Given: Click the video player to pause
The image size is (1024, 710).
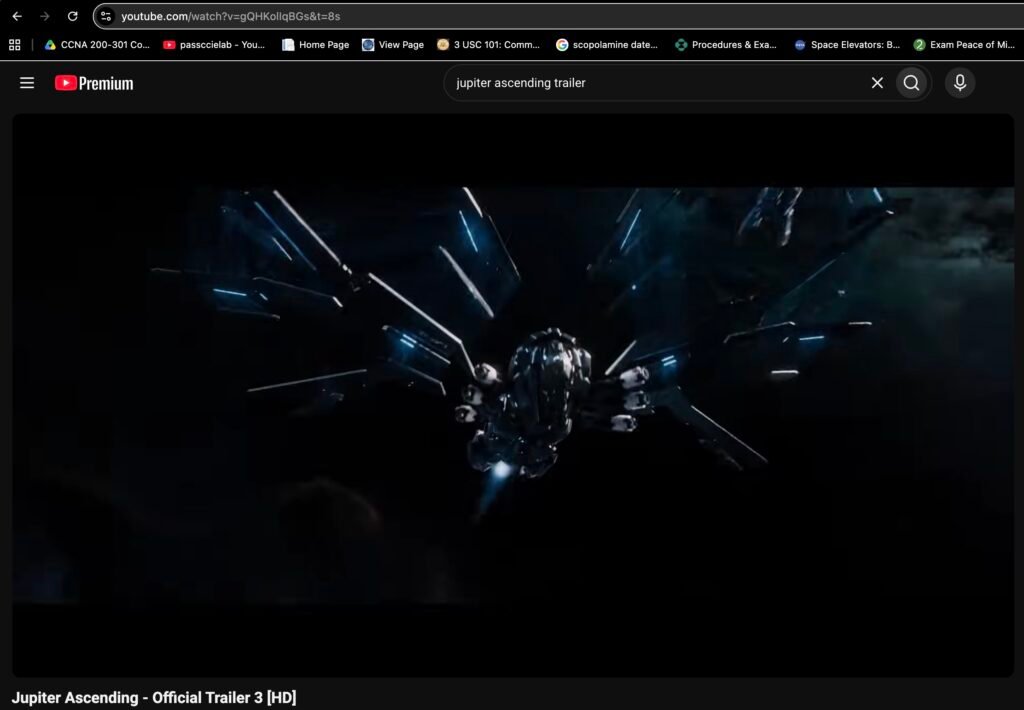Looking at the screenshot, I should pyautogui.click(x=513, y=395).
